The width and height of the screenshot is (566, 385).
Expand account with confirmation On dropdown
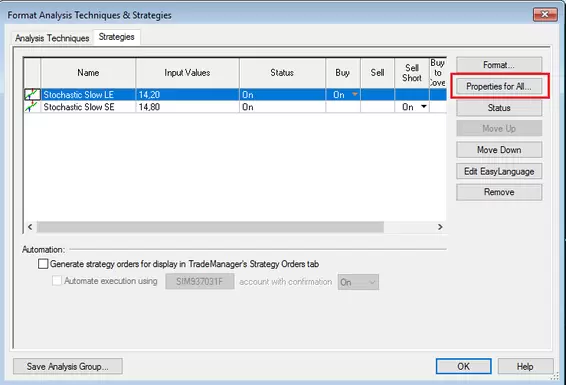[x=358, y=282]
